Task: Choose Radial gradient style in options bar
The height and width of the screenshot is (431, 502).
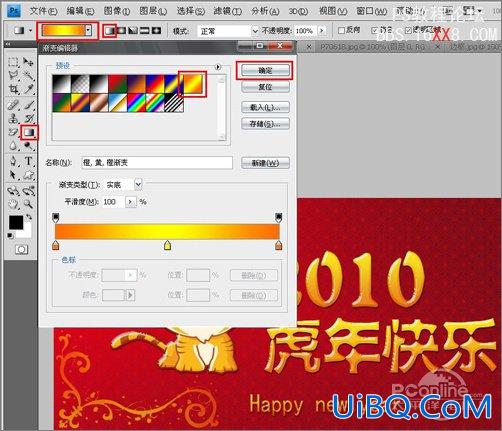Action: 121,31
